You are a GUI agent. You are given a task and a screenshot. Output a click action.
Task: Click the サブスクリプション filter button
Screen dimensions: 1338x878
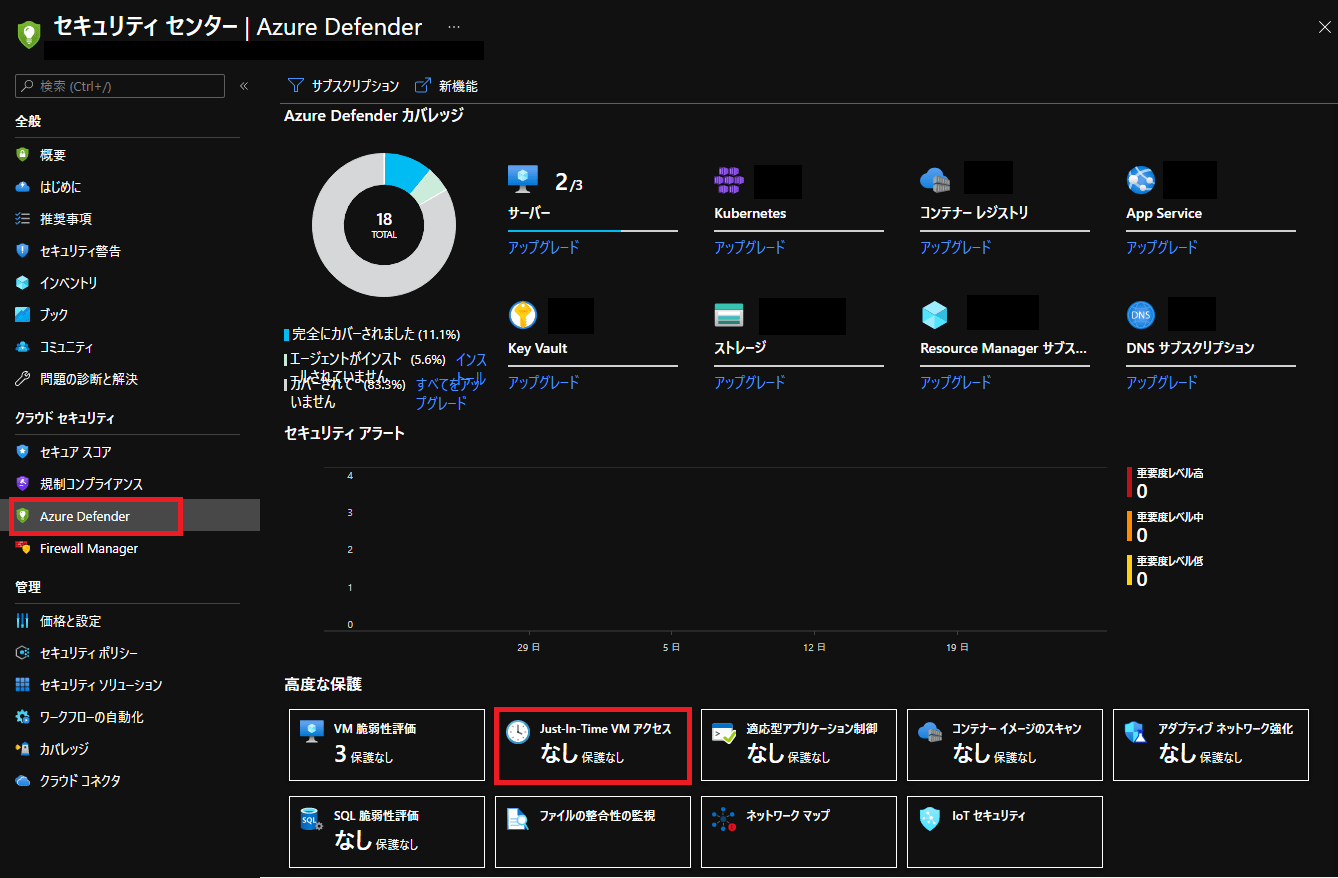[343, 86]
